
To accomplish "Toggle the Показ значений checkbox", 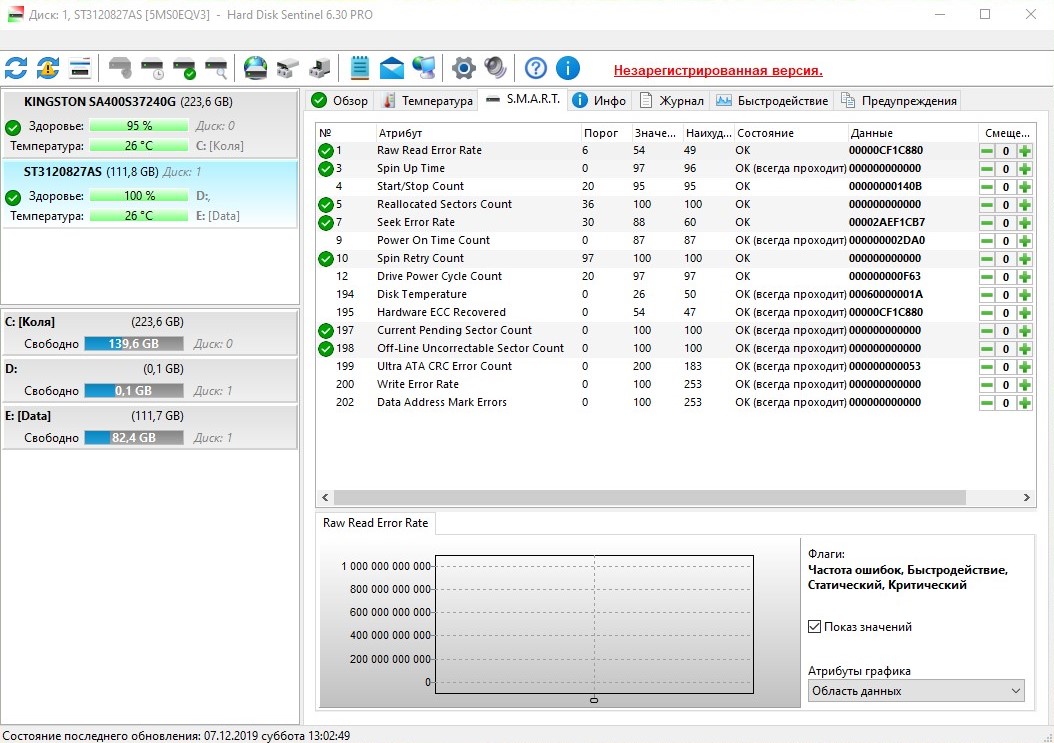I will click(814, 627).
